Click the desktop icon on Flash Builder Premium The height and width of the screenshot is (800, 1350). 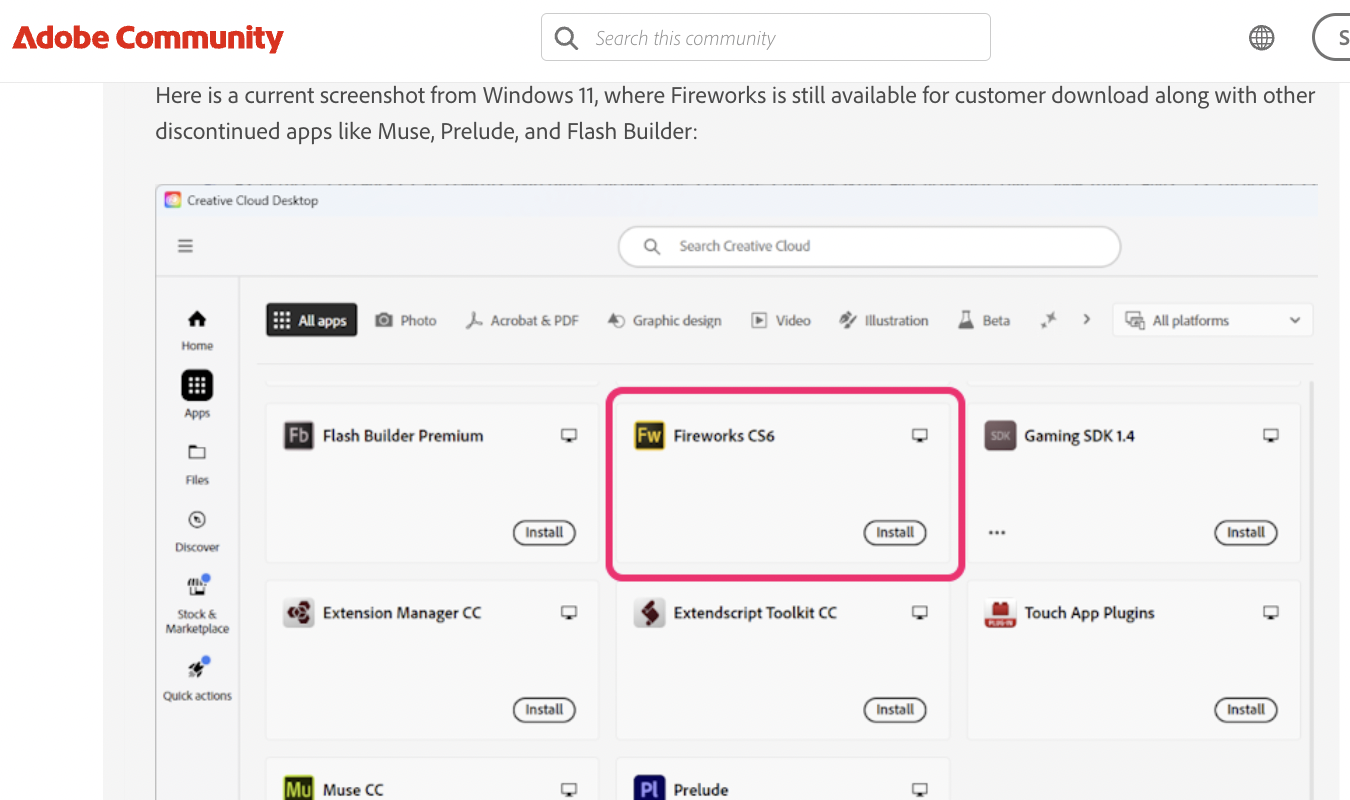point(569,436)
